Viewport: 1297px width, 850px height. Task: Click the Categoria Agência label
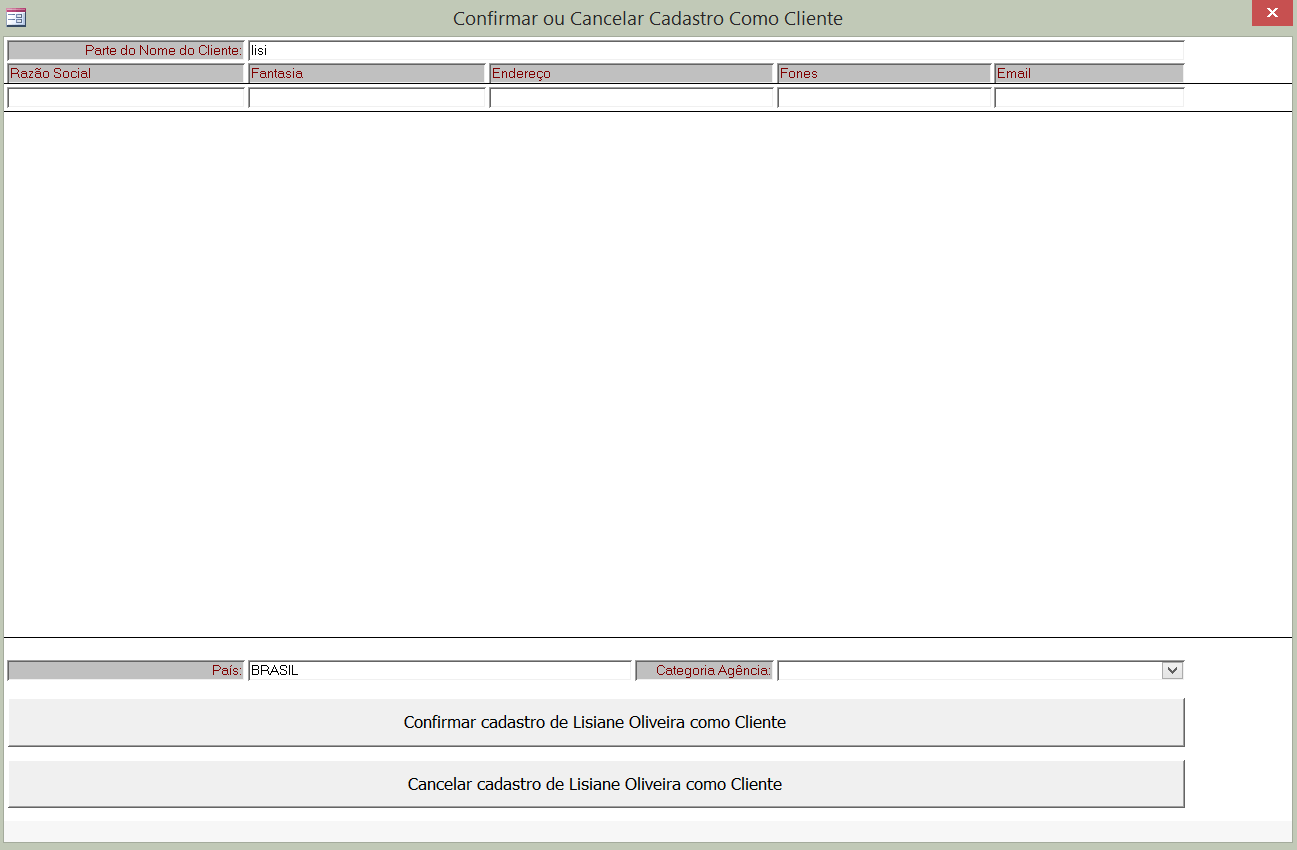[x=704, y=670]
